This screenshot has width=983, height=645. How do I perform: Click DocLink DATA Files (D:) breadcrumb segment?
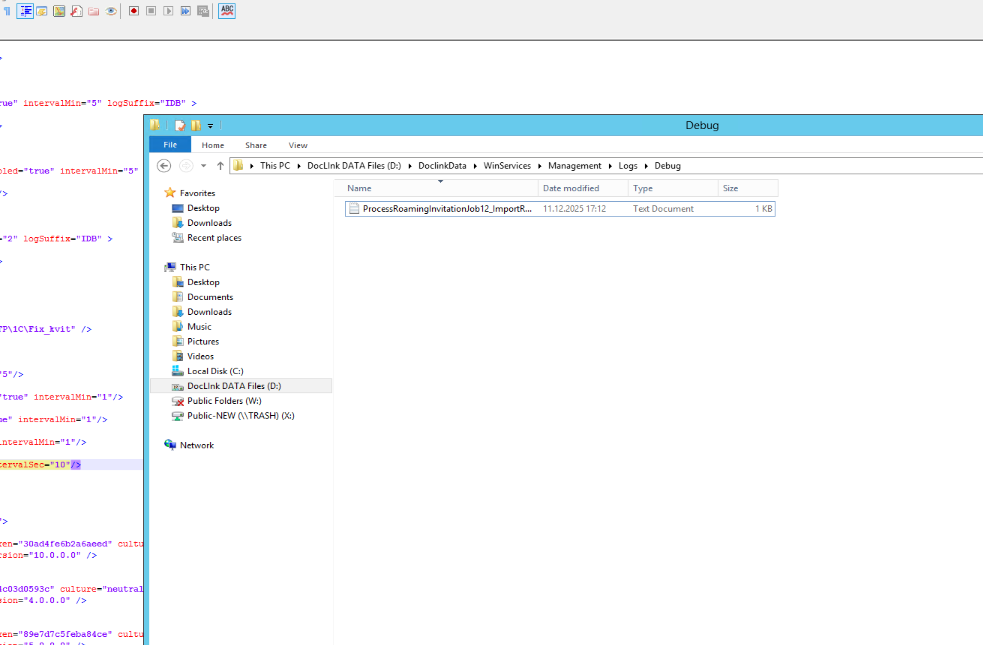(x=354, y=165)
